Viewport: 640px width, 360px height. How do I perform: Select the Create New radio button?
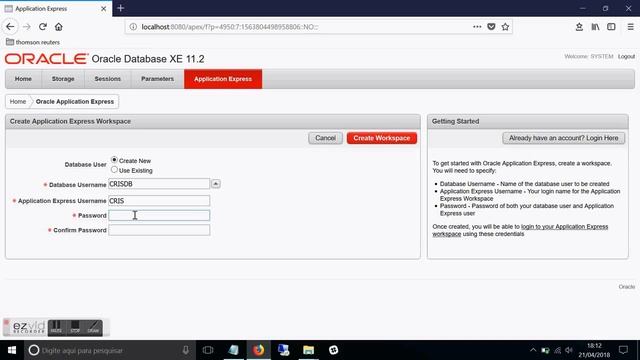(114, 160)
